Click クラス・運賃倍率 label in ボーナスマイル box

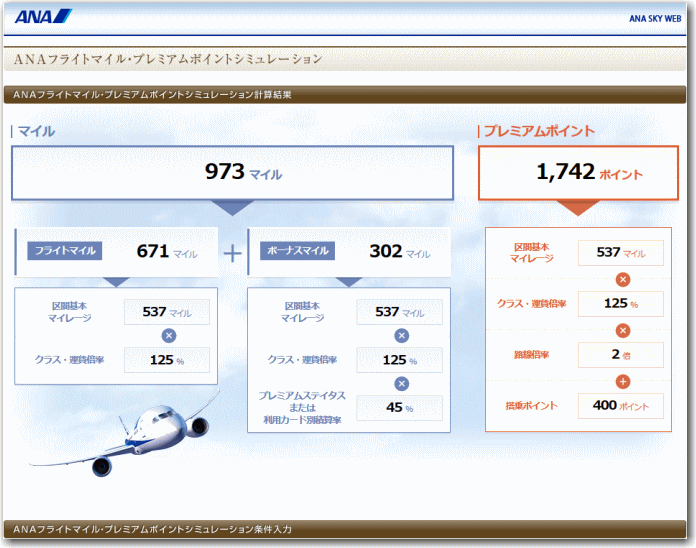tap(302, 360)
